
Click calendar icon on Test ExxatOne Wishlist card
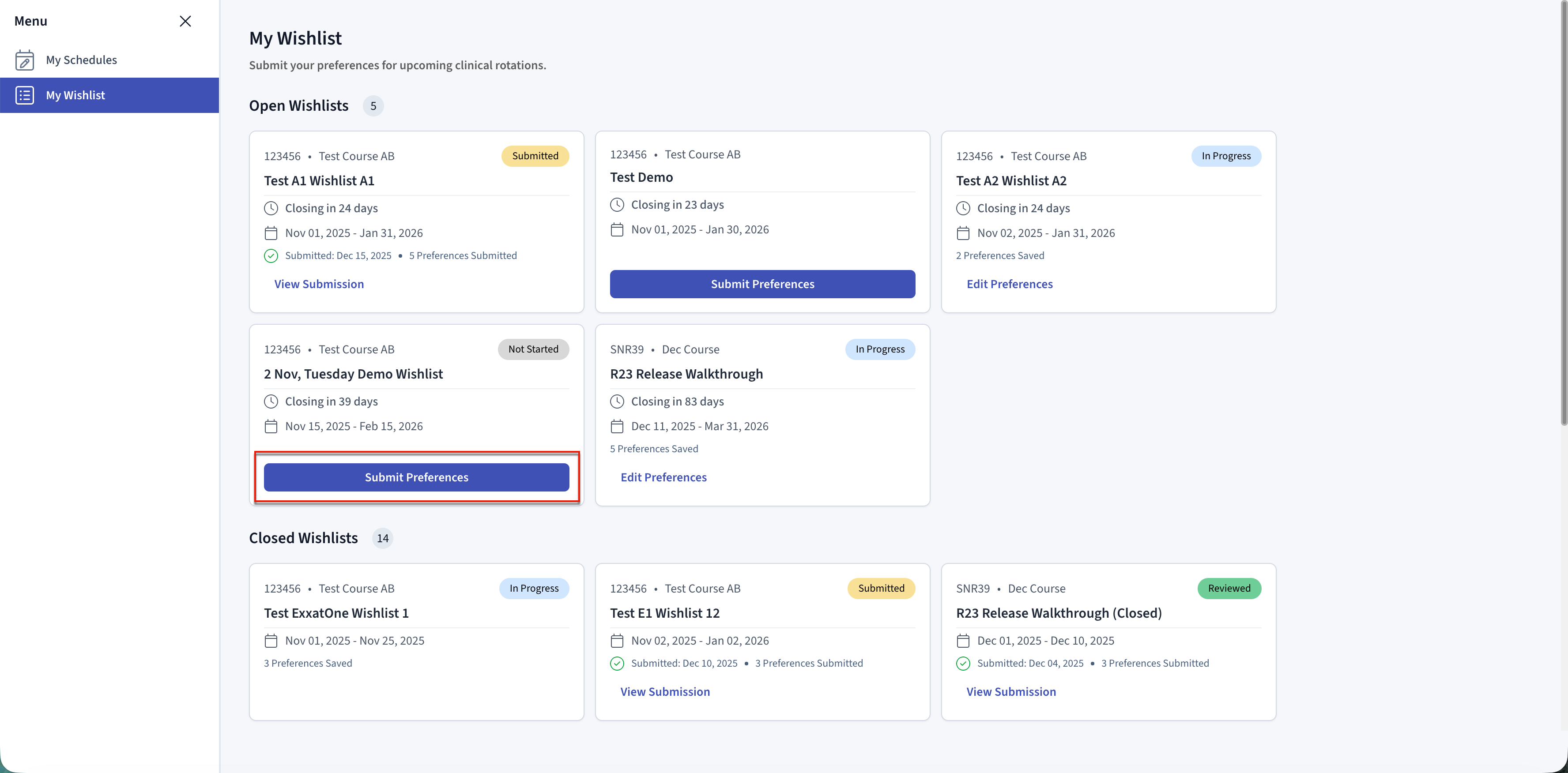(271, 641)
